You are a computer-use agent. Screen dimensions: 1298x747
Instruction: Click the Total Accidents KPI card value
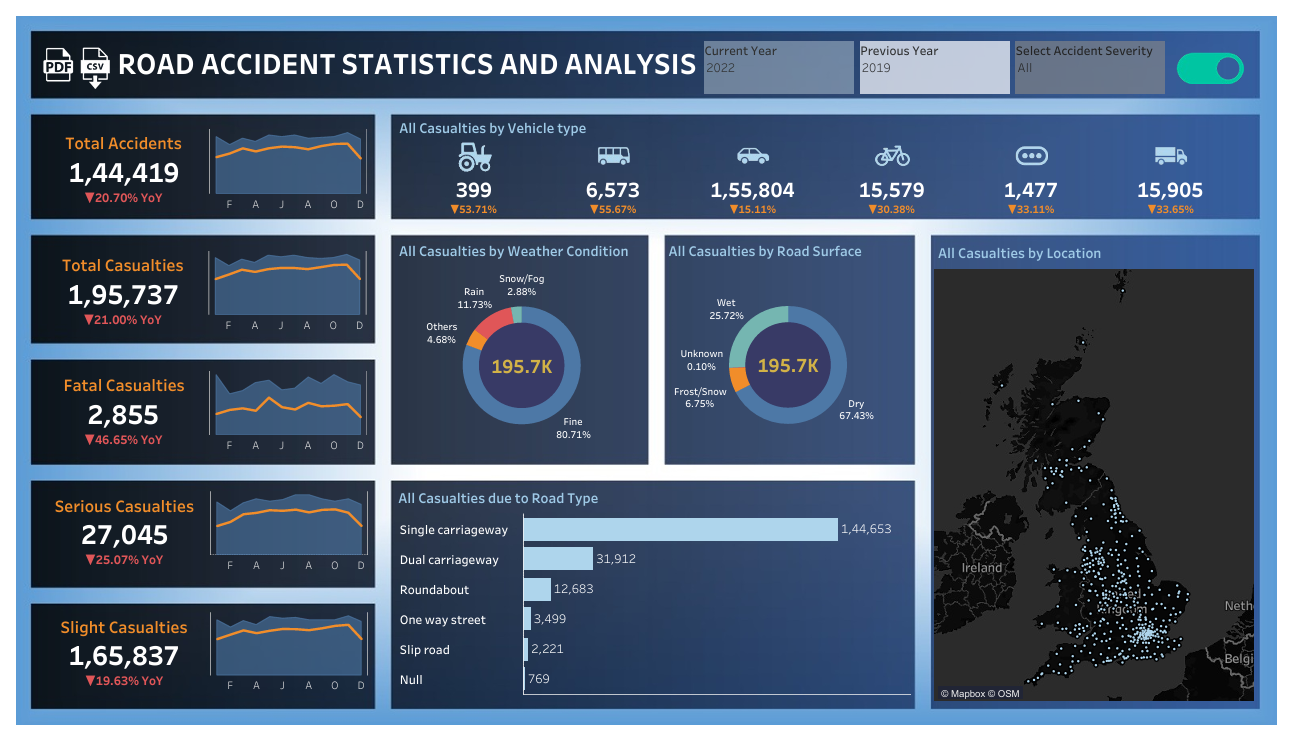(x=123, y=173)
